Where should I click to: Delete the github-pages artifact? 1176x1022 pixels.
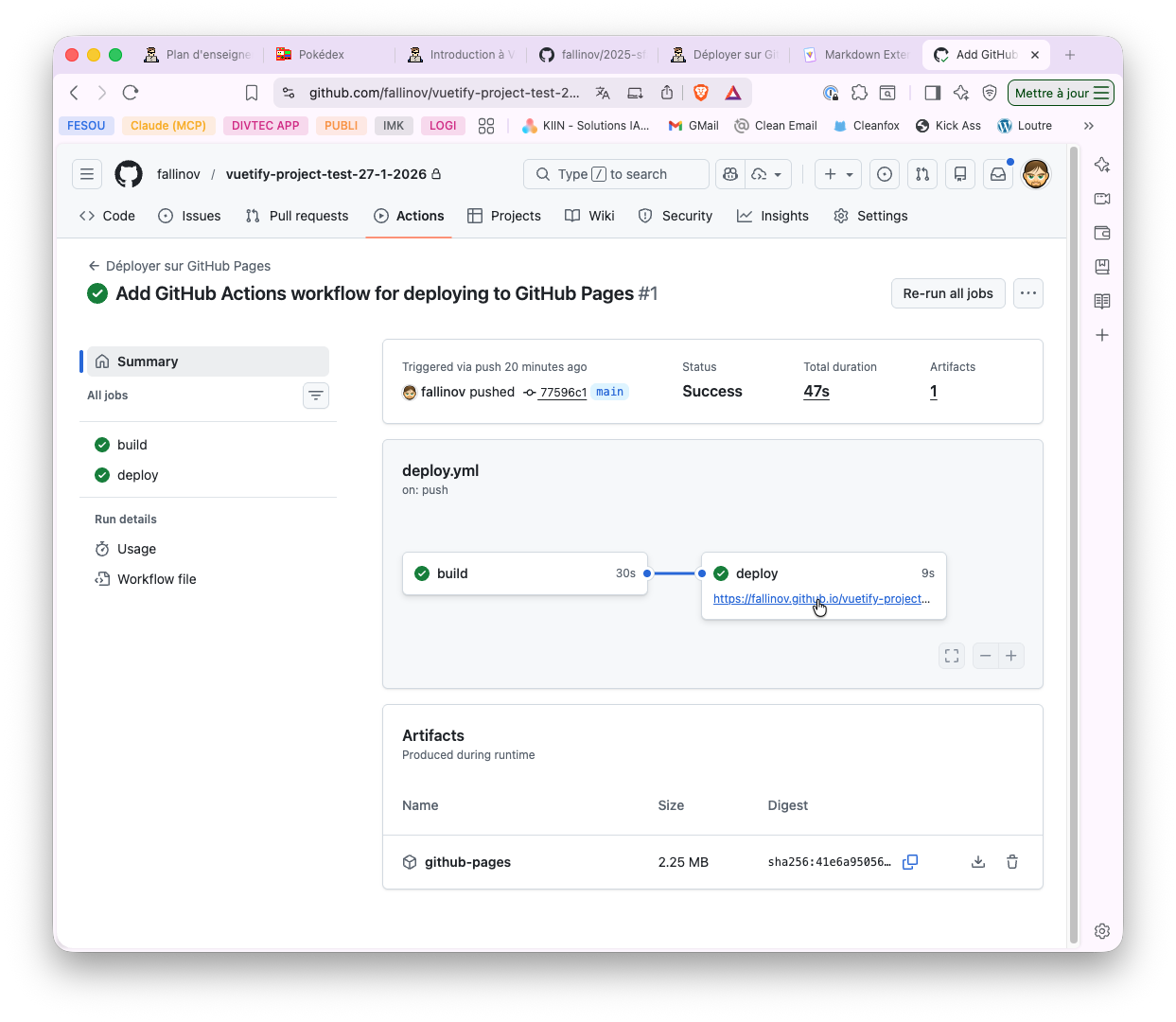point(1011,861)
